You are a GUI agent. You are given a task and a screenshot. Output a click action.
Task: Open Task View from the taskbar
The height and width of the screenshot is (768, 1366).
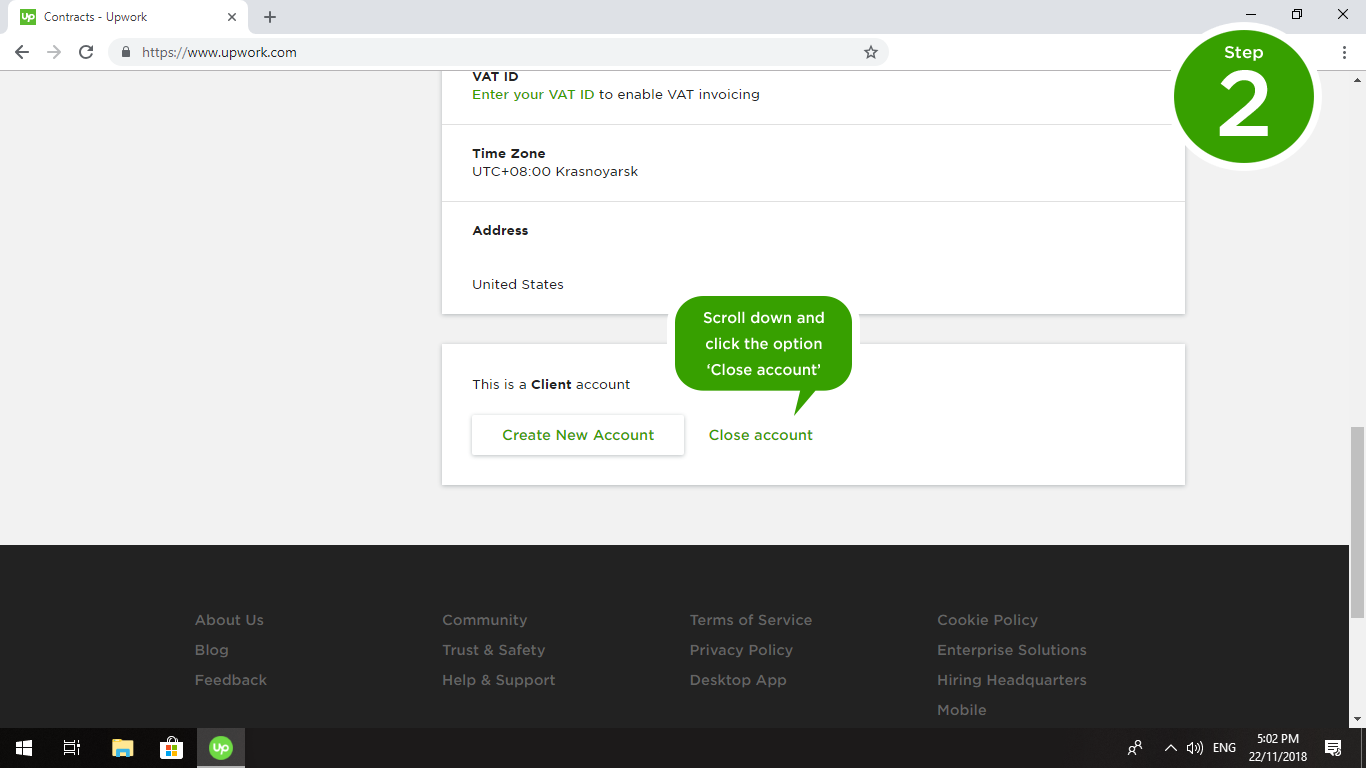(x=72, y=747)
